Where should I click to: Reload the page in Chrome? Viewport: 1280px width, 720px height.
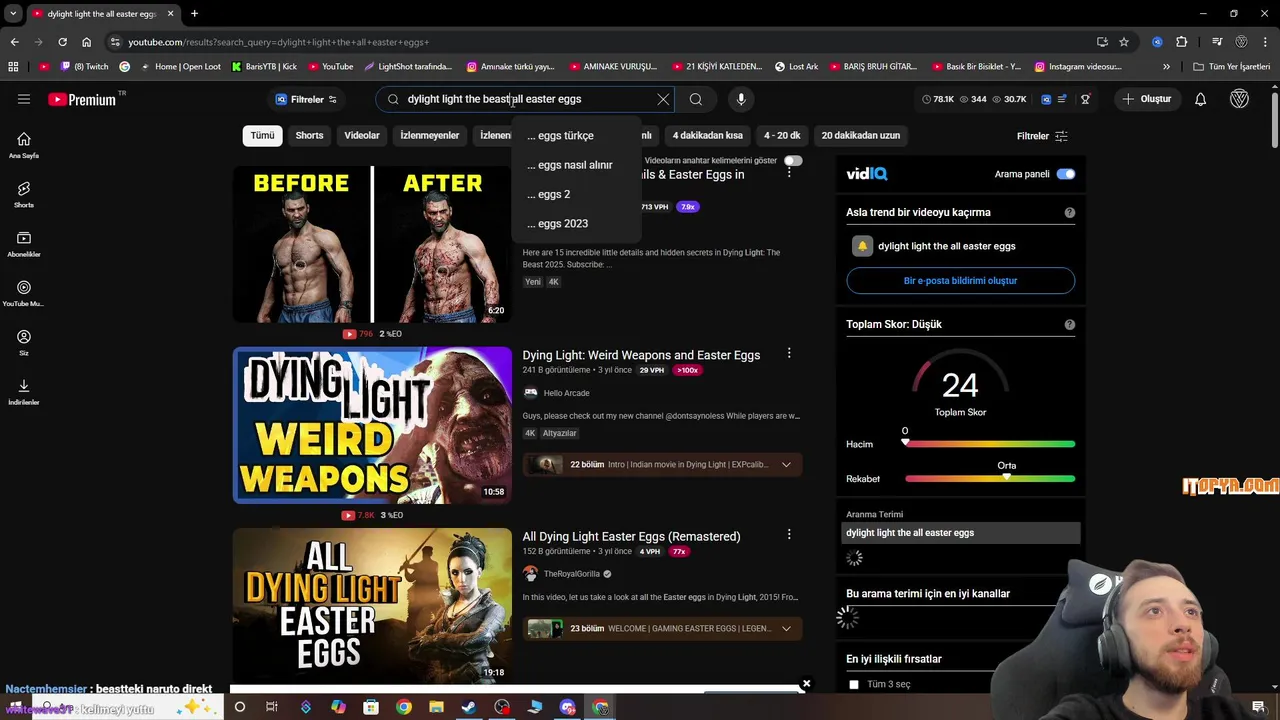tap(62, 42)
